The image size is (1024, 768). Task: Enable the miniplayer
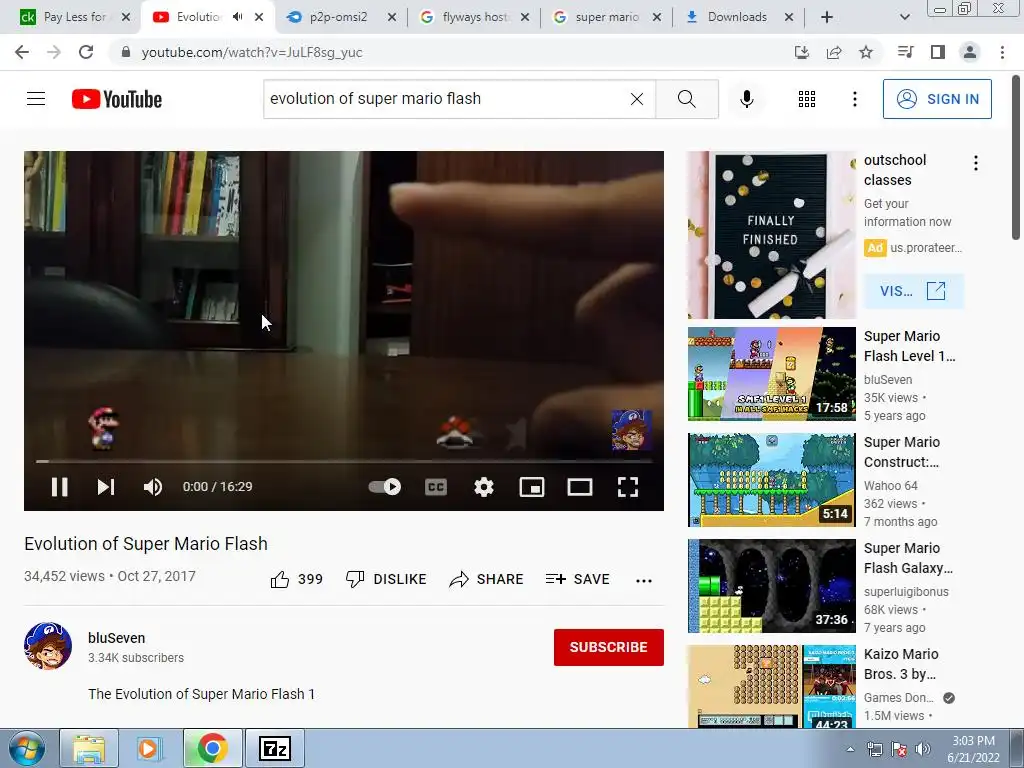(x=532, y=487)
